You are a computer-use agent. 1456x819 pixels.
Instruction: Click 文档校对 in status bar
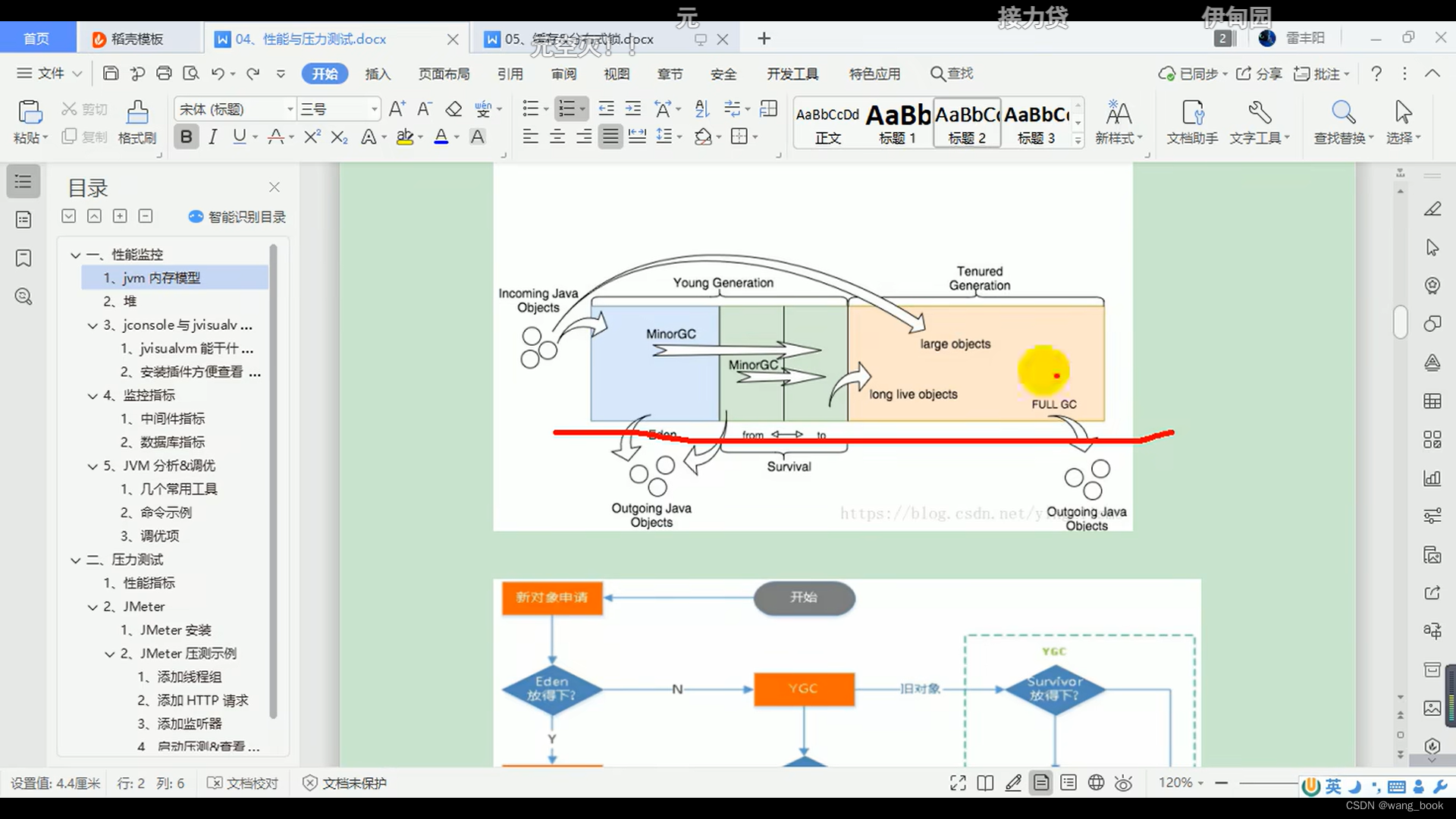[x=243, y=783]
